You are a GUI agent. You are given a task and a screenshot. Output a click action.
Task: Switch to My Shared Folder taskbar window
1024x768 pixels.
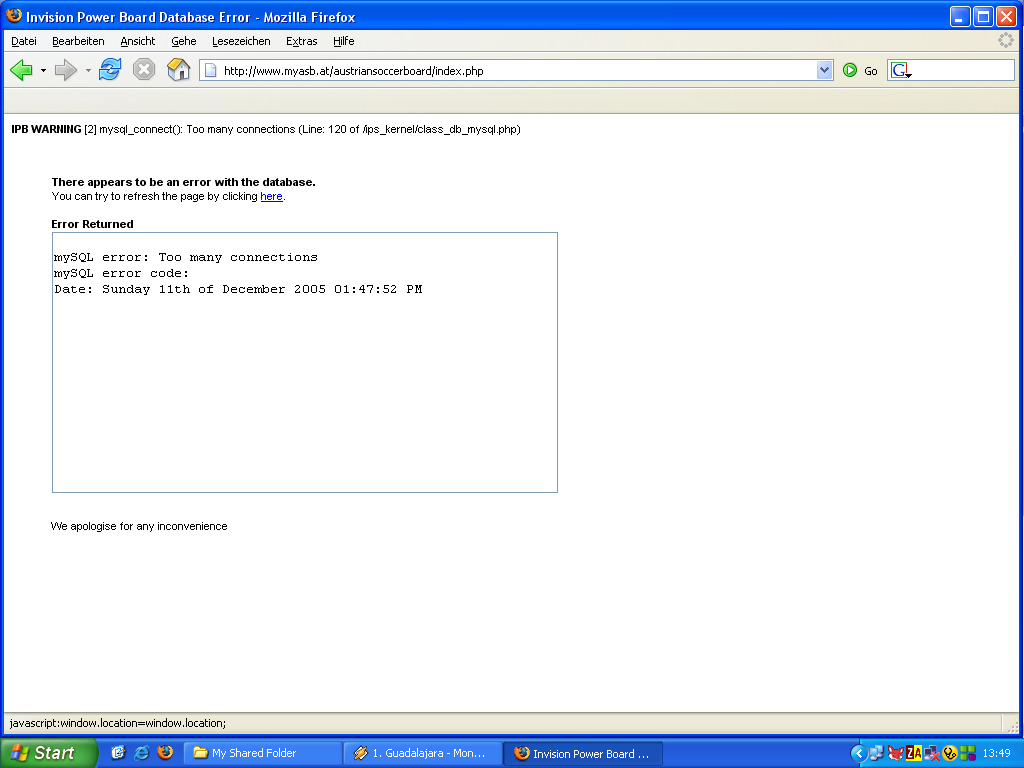(263, 754)
